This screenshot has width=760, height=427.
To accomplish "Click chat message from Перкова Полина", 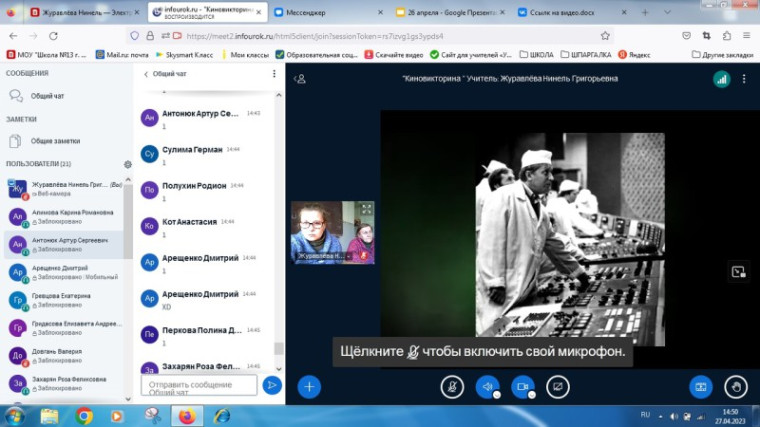I will [204, 336].
